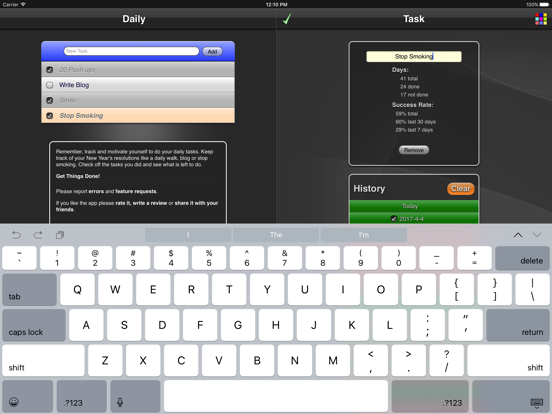Select the Stop Smoking task row
Image resolution: width=552 pixels, height=414 pixels.
[x=138, y=115]
